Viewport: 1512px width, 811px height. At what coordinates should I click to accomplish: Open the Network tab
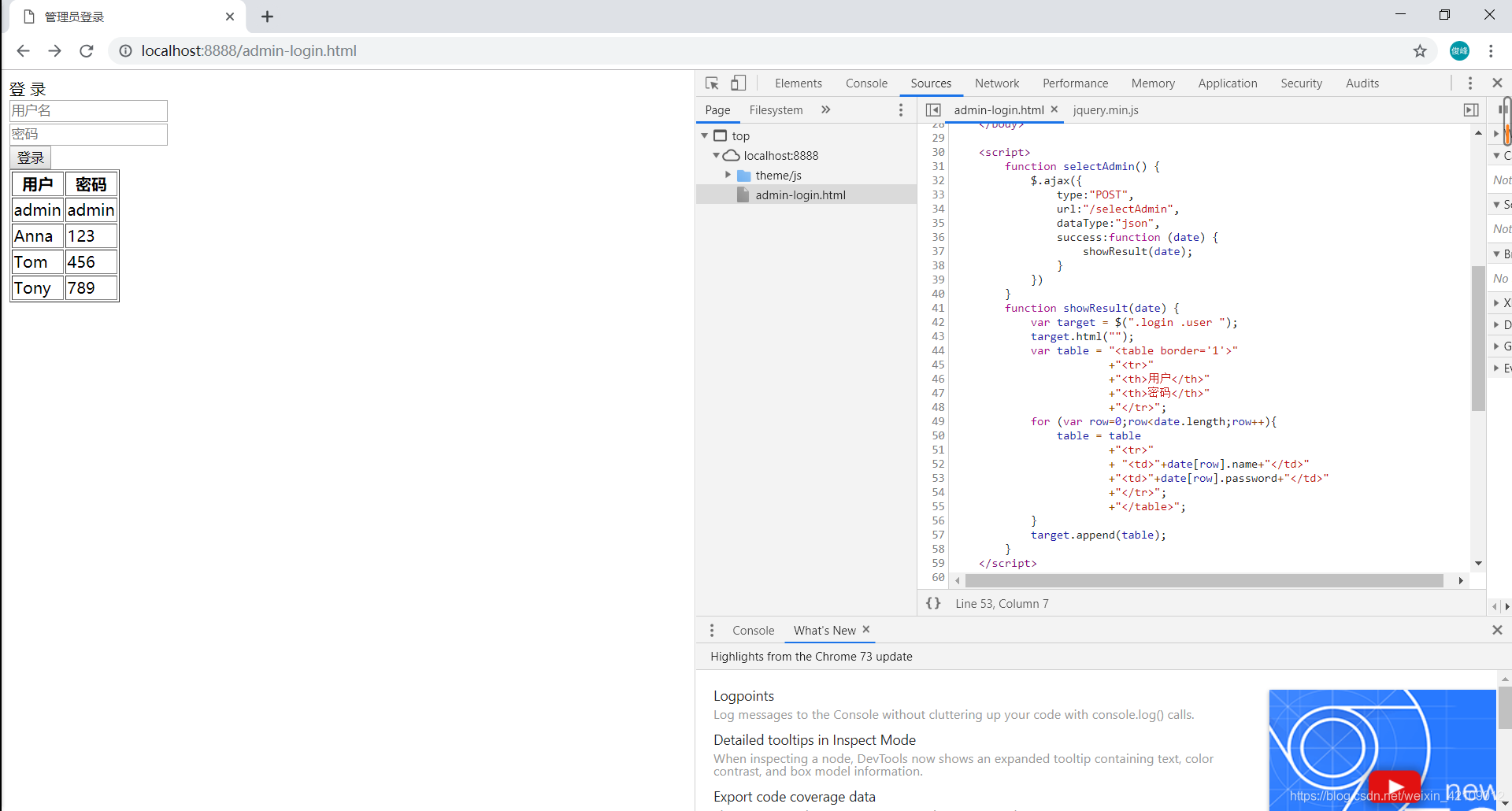[x=996, y=83]
